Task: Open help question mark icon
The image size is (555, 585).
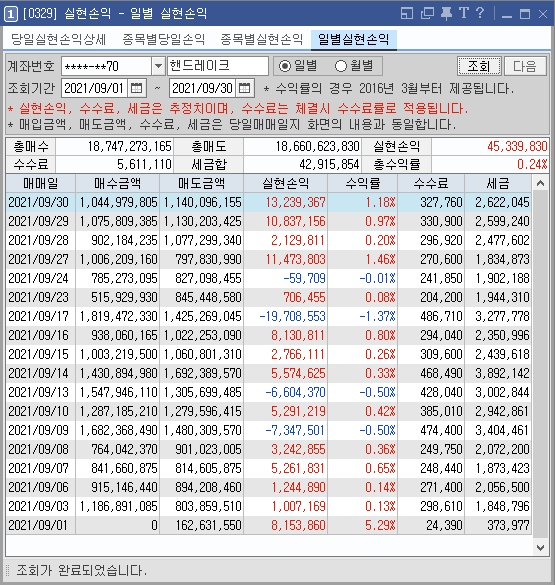Action: [480, 13]
